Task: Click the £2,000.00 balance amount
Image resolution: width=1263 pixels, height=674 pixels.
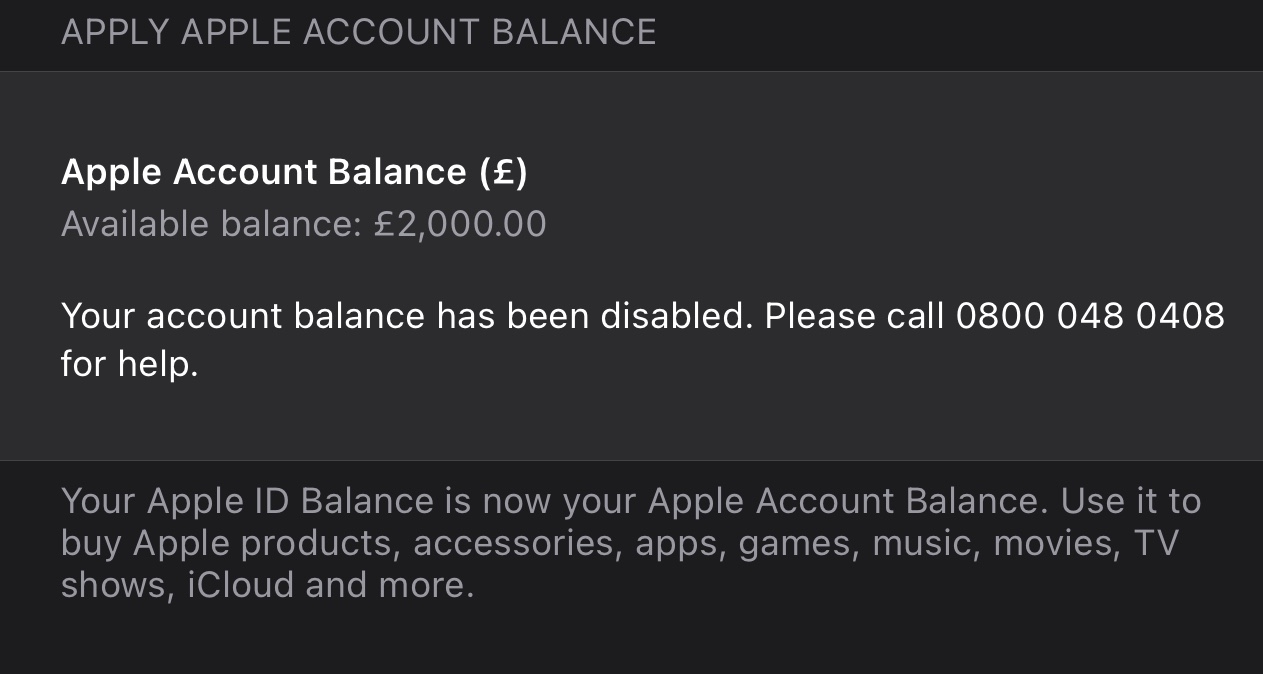Action: click(460, 224)
